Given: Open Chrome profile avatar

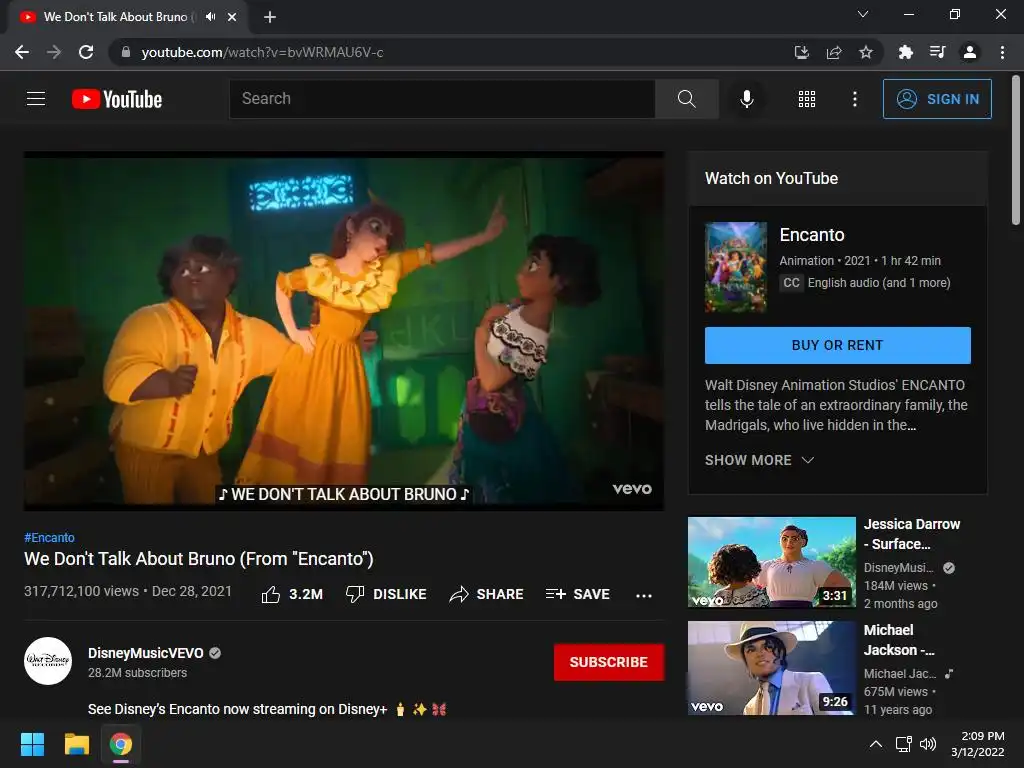Looking at the screenshot, I should point(970,52).
